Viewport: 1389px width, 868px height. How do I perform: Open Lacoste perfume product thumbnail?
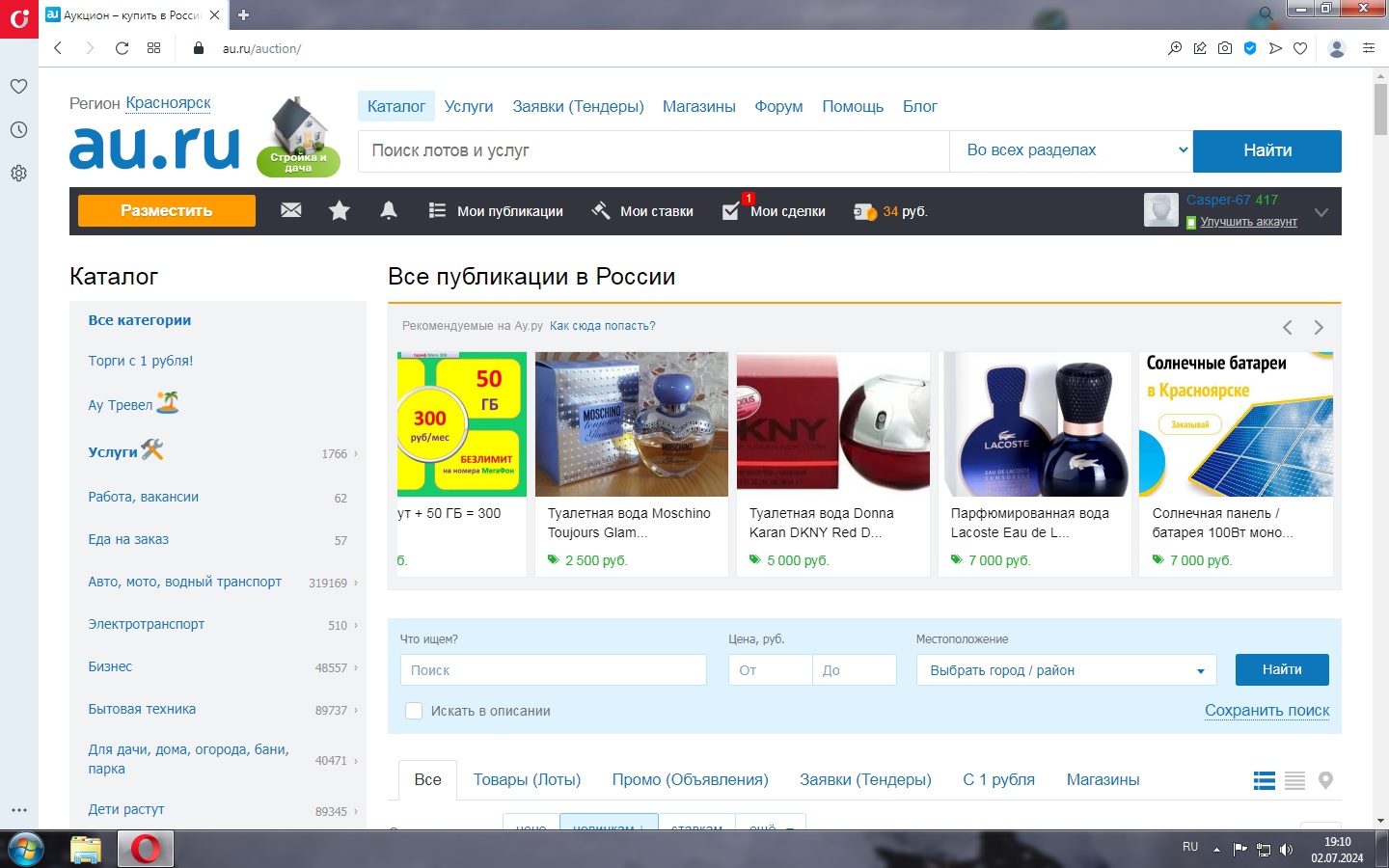(x=1035, y=424)
